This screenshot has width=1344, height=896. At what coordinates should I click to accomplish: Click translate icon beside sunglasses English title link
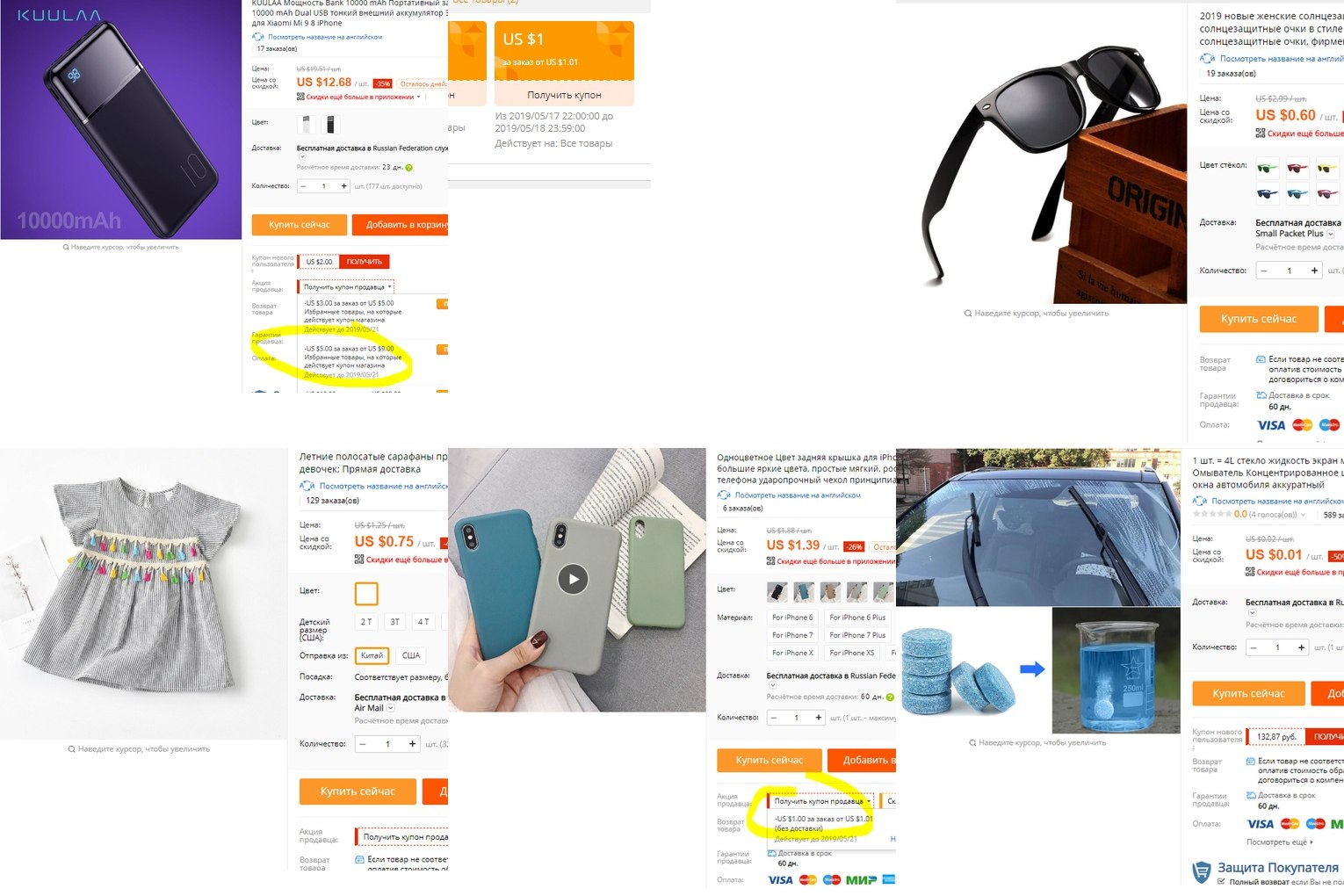coord(1208,58)
